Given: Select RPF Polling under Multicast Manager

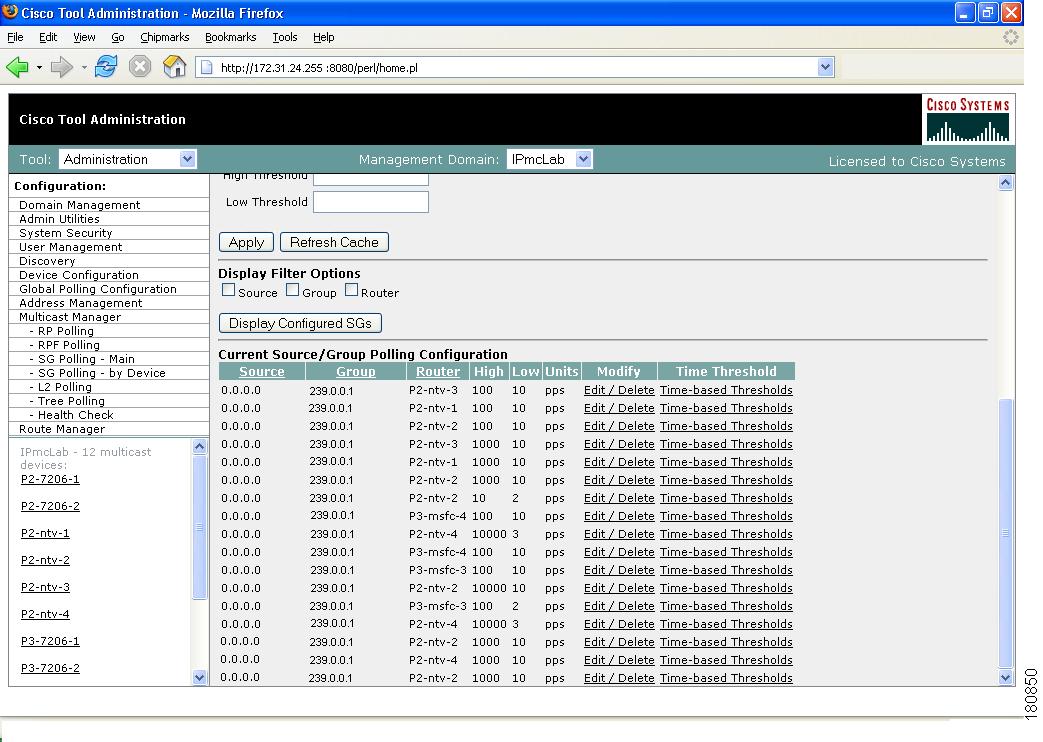Looking at the screenshot, I should pyautogui.click(x=69, y=345).
